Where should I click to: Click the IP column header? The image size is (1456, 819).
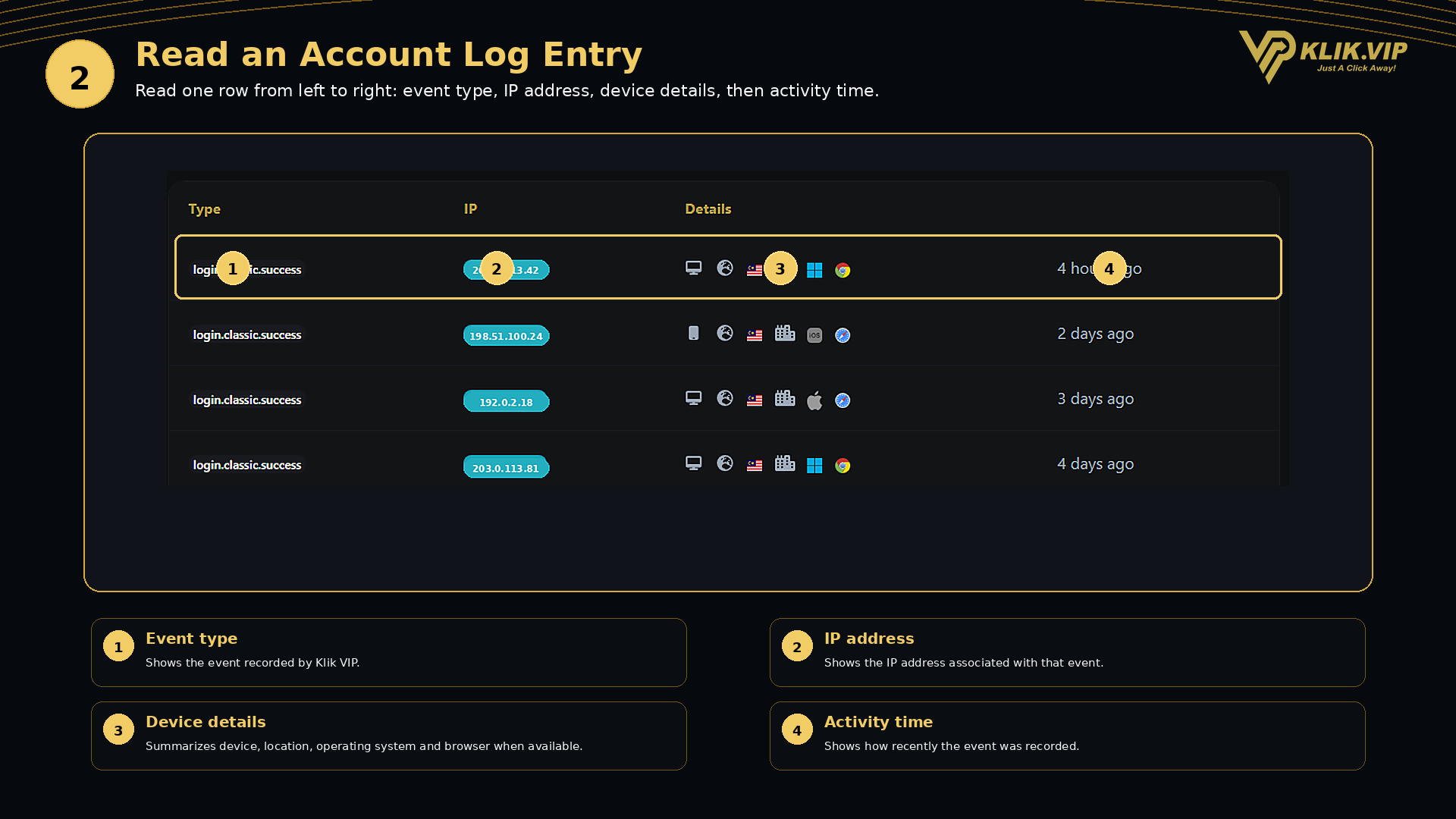click(x=470, y=209)
